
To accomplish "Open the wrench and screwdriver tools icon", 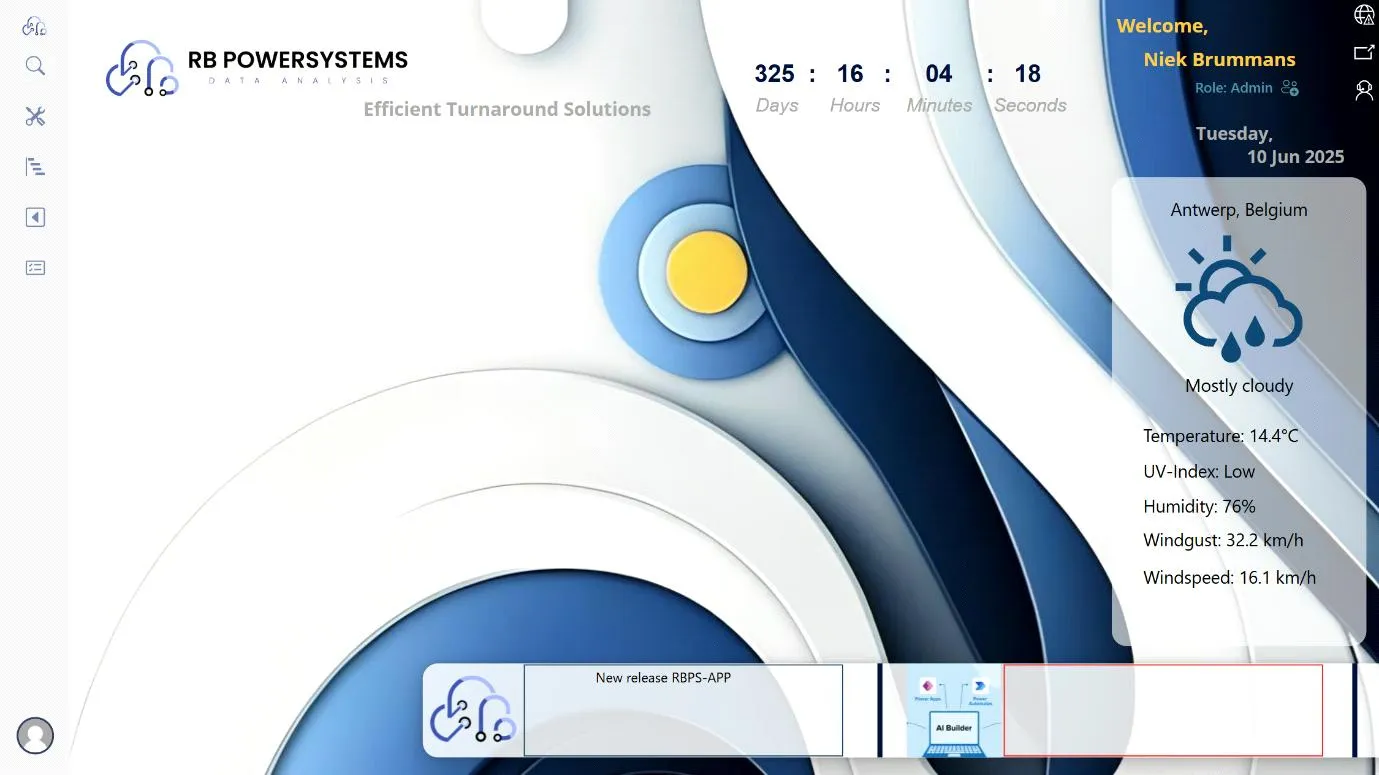I will (35, 116).
